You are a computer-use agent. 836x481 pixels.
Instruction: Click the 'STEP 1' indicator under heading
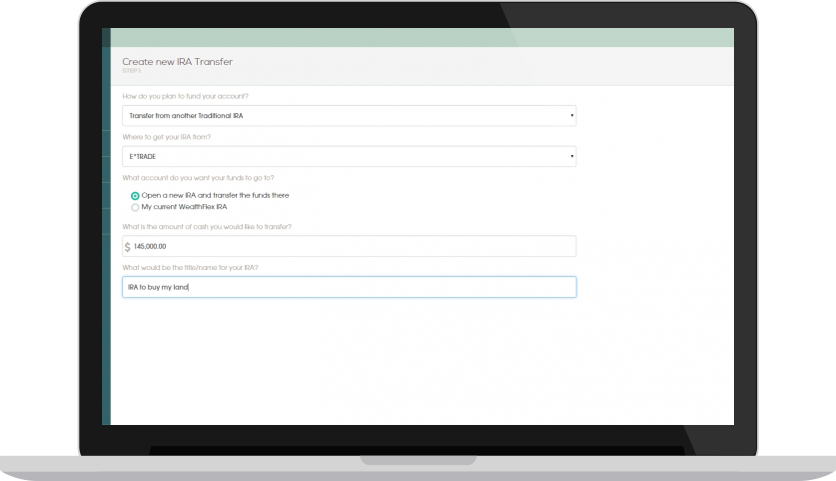tap(132, 72)
